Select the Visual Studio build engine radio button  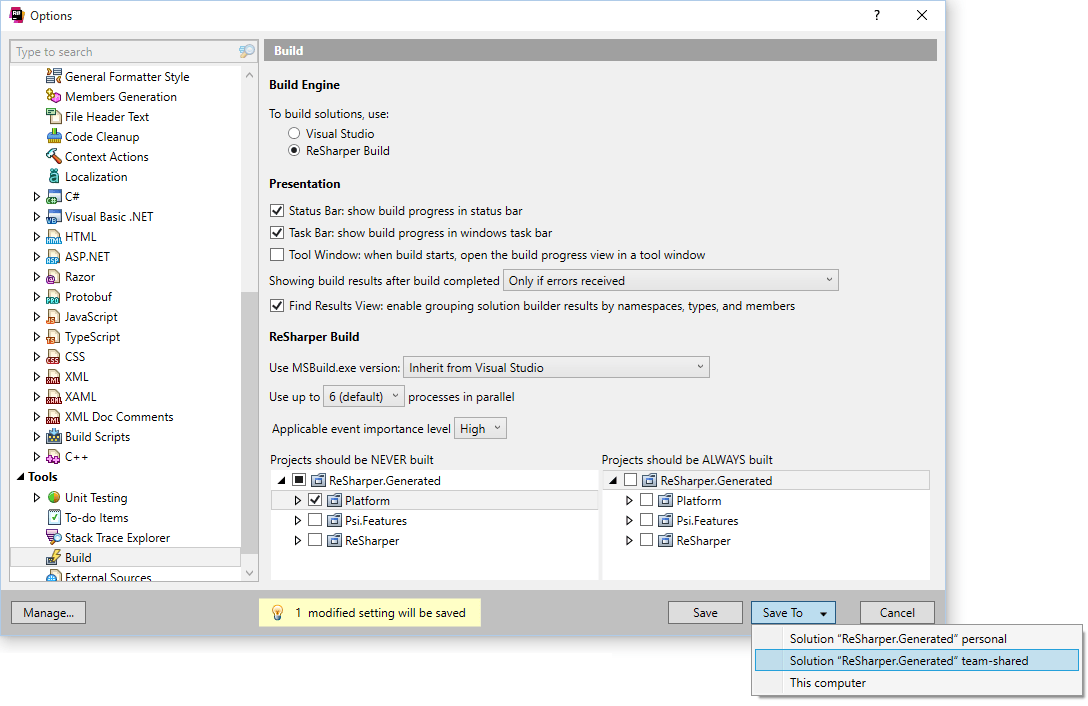click(294, 133)
